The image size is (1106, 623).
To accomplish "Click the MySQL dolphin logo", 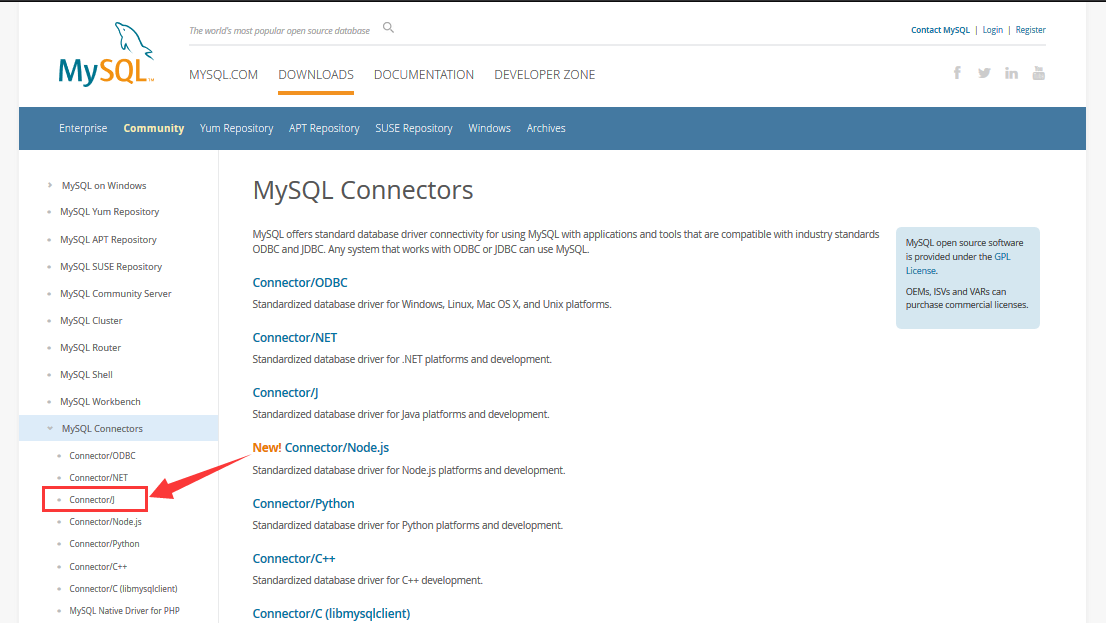I will [x=106, y=54].
